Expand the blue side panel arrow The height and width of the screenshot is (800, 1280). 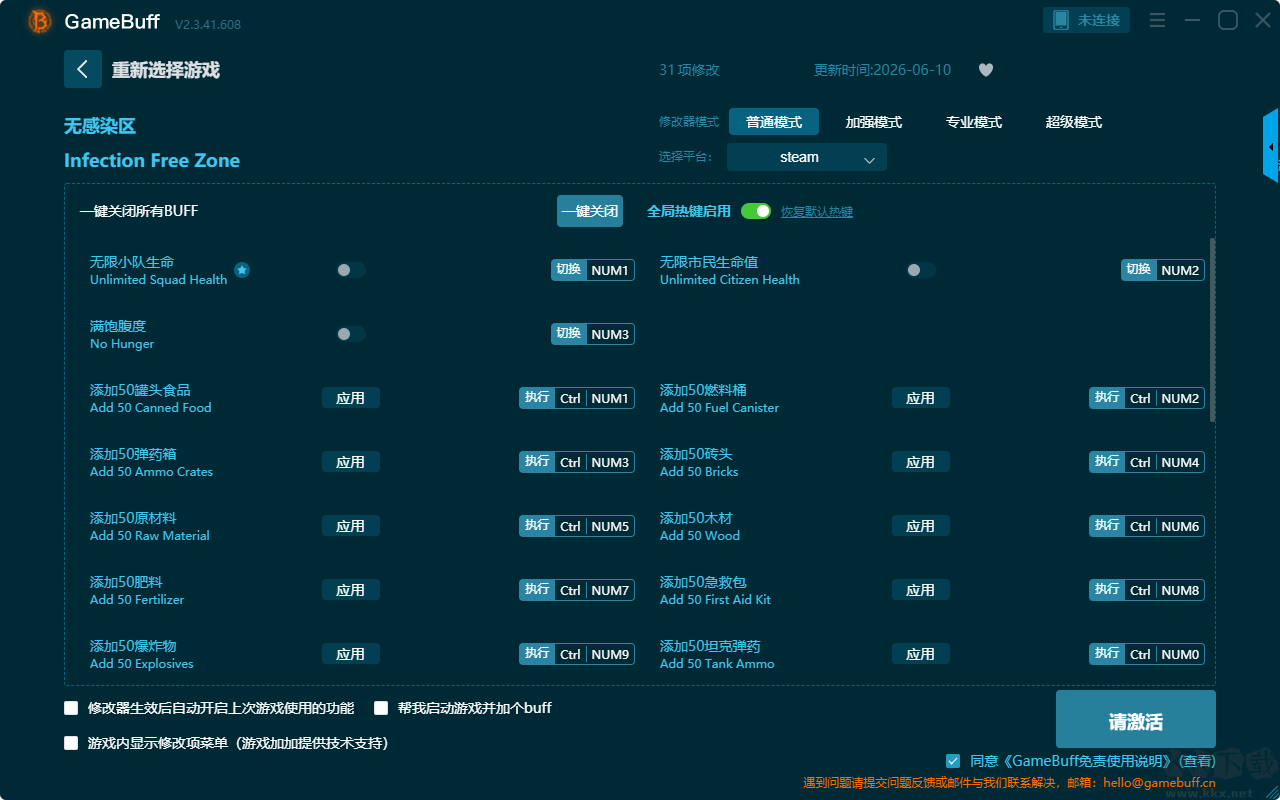tap(1271, 146)
